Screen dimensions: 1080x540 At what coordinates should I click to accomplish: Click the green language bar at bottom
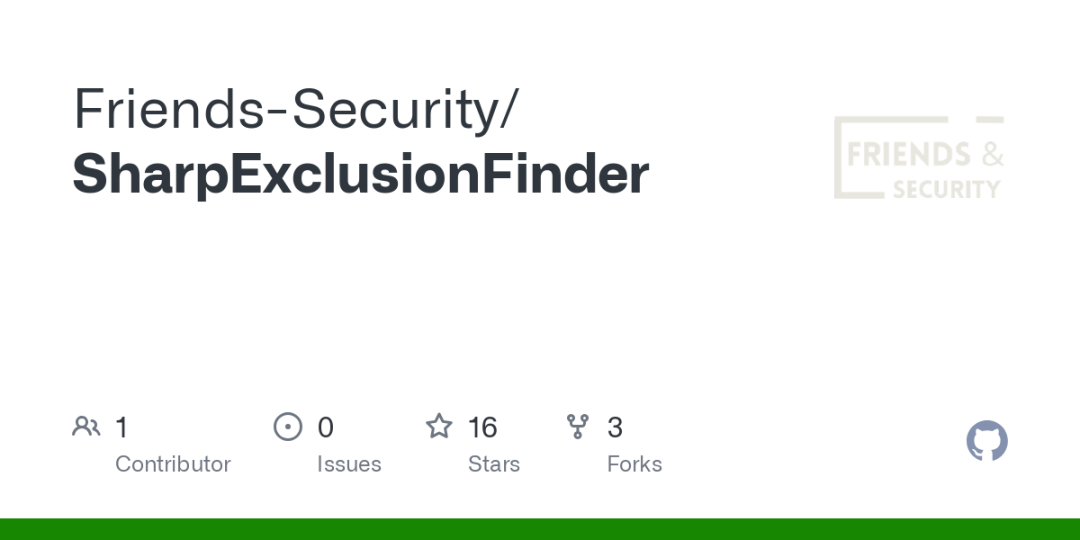point(540,529)
